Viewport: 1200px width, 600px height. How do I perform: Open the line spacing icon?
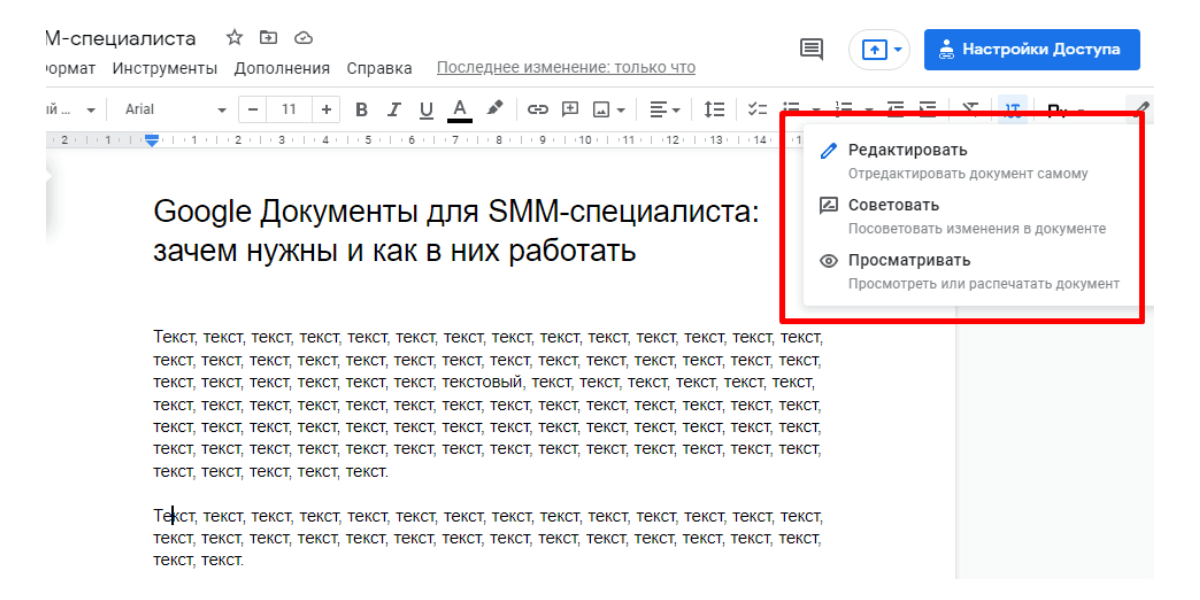(714, 109)
